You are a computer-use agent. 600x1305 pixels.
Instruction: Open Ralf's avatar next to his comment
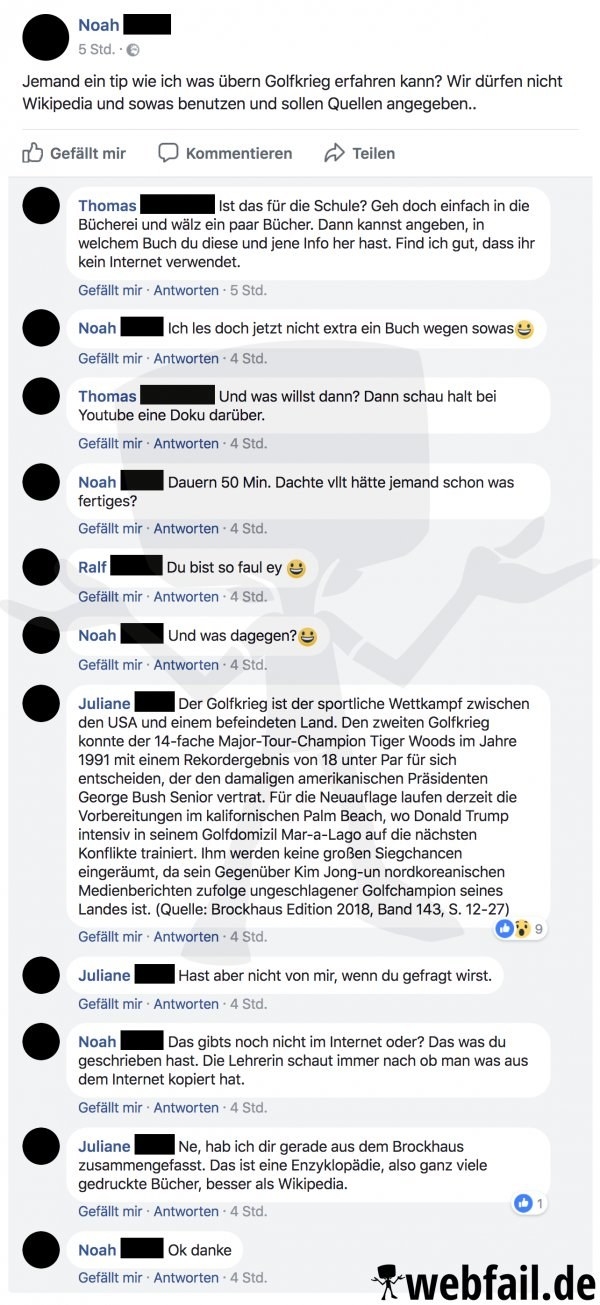click(x=41, y=567)
